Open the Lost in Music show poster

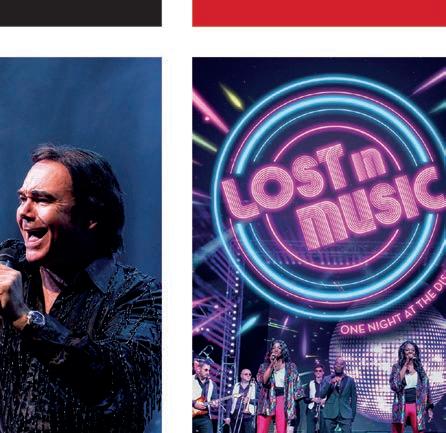point(319,245)
